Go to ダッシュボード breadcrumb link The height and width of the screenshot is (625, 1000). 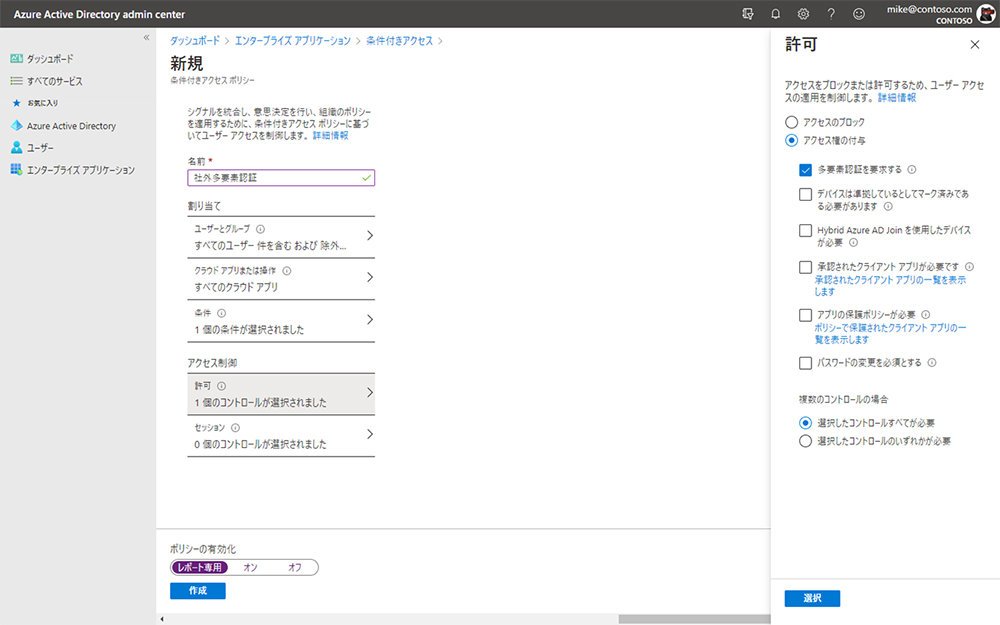pyautogui.click(x=195, y=41)
